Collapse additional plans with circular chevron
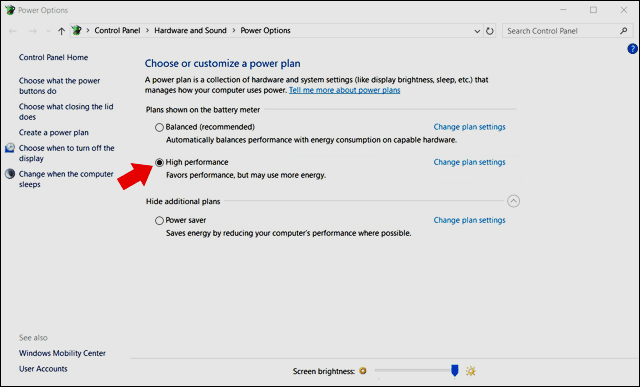This screenshot has width=640, height=387. (x=513, y=201)
